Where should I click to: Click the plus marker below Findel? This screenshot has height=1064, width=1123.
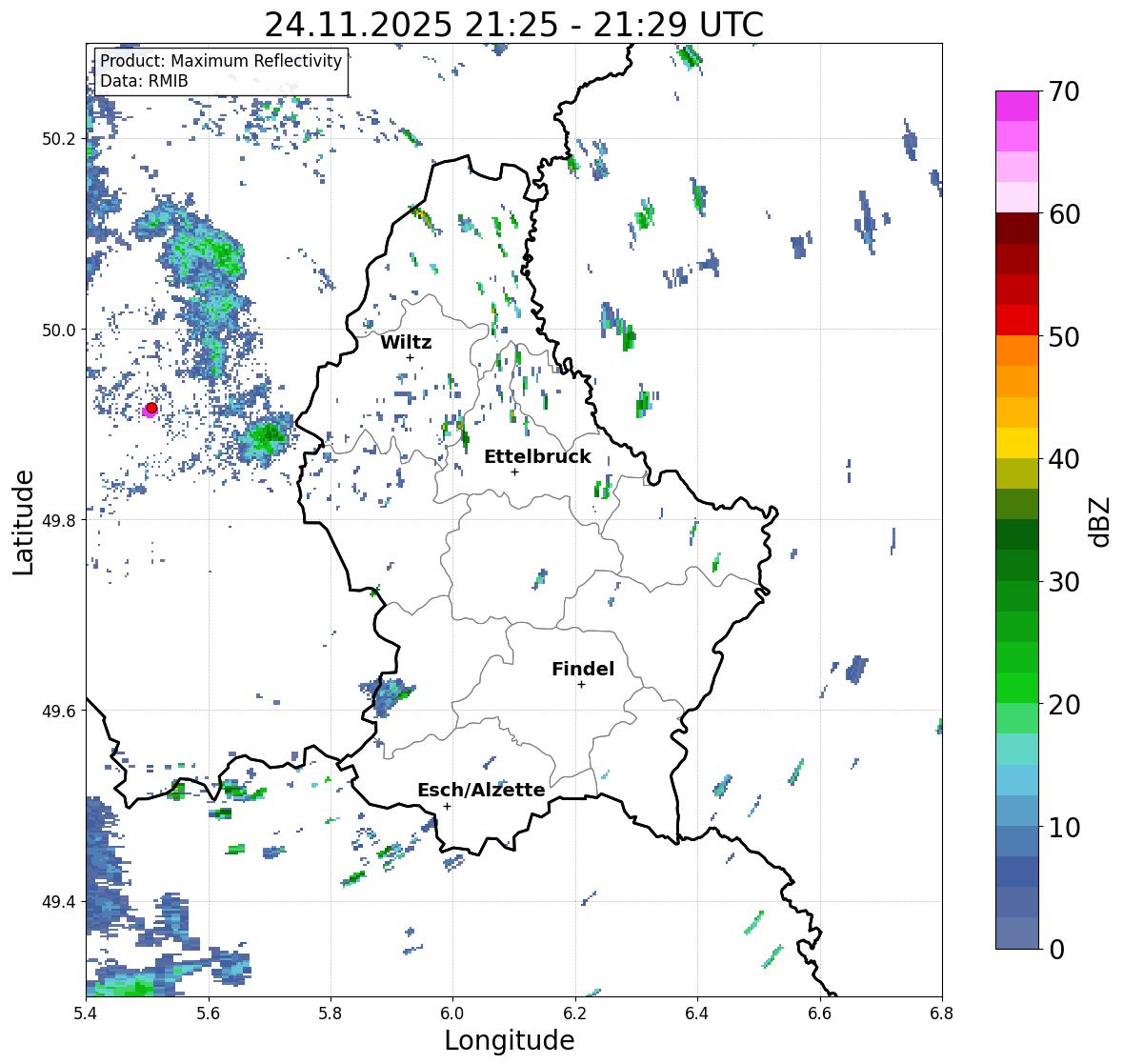coord(581,685)
